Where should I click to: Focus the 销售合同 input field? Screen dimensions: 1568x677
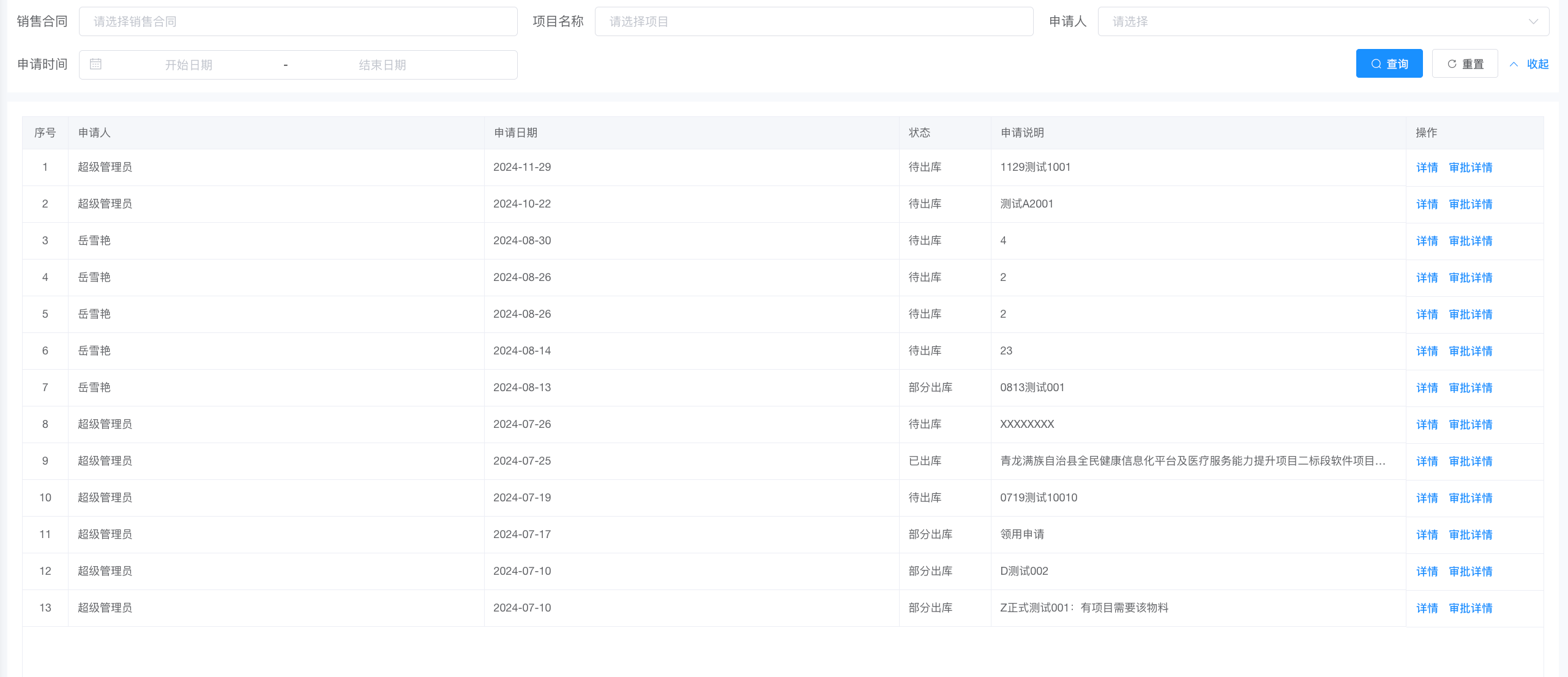coord(298,21)
